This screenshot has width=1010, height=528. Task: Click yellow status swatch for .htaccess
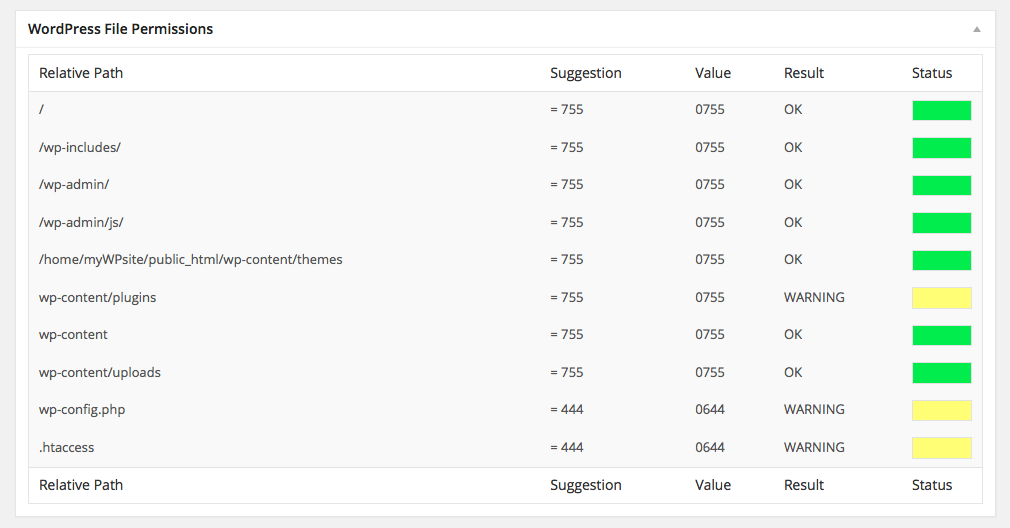click(941, 448)
